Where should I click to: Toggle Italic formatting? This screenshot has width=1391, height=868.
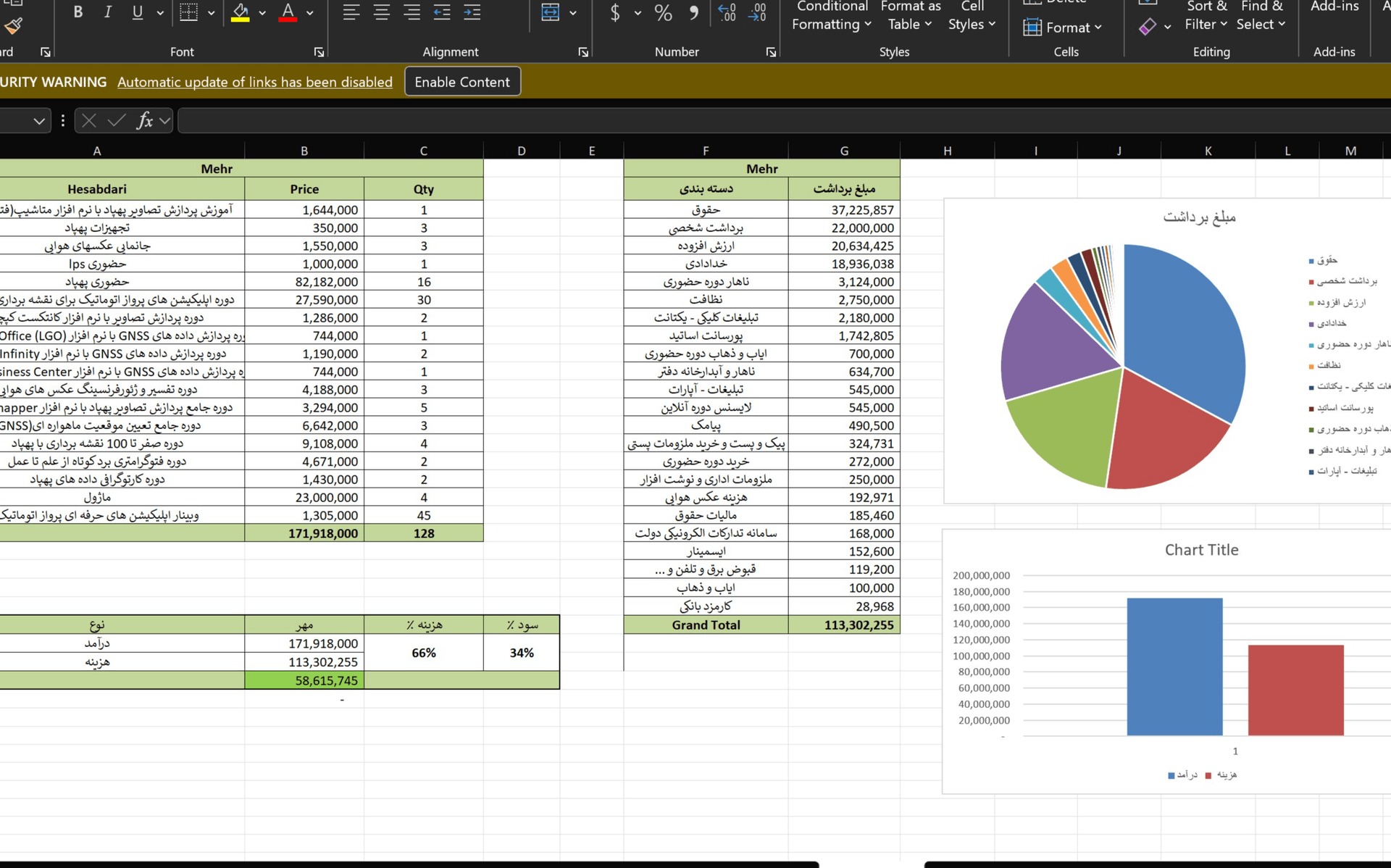click(107, 12)
